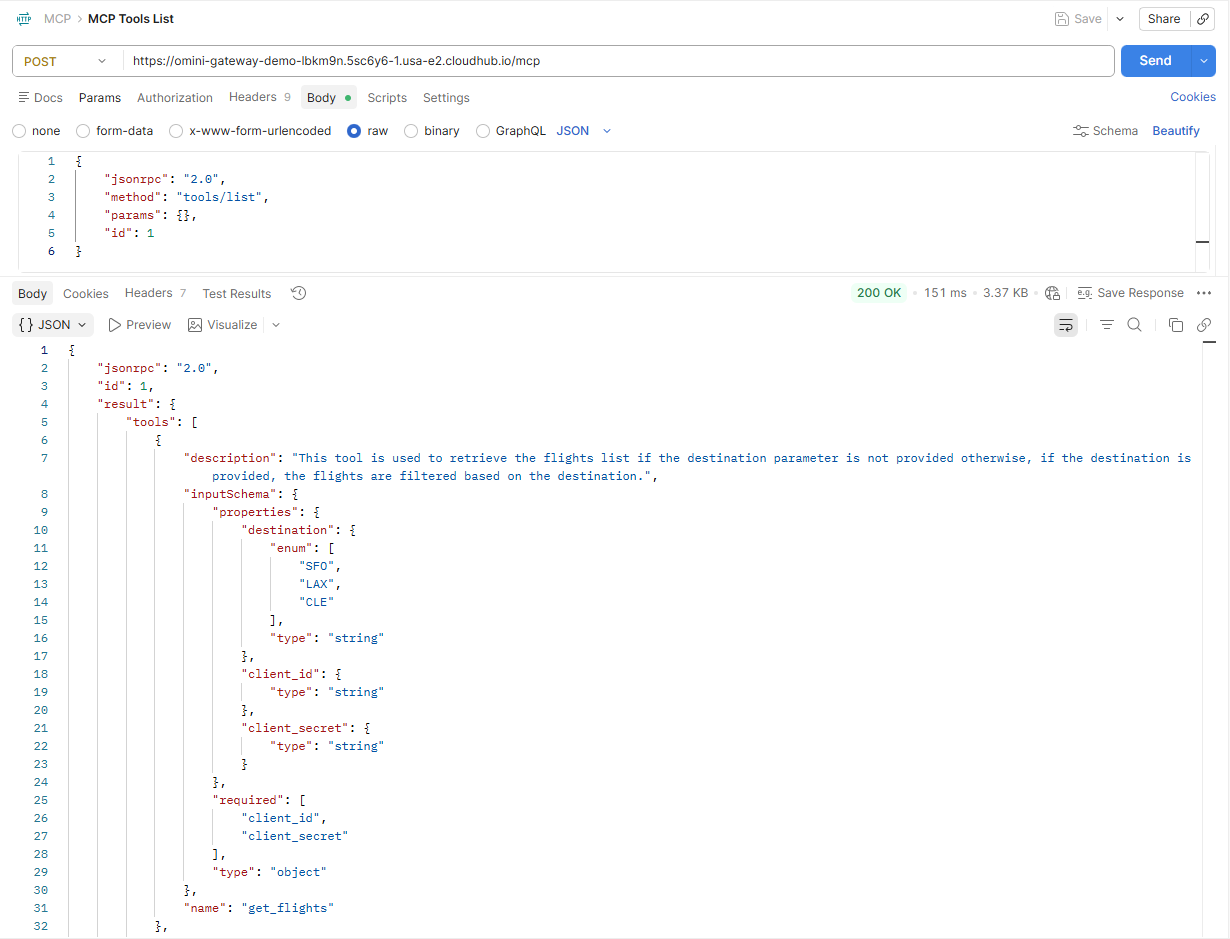Click the "params" key in request body
The image size is (1230, 939).
click(133, 215)
